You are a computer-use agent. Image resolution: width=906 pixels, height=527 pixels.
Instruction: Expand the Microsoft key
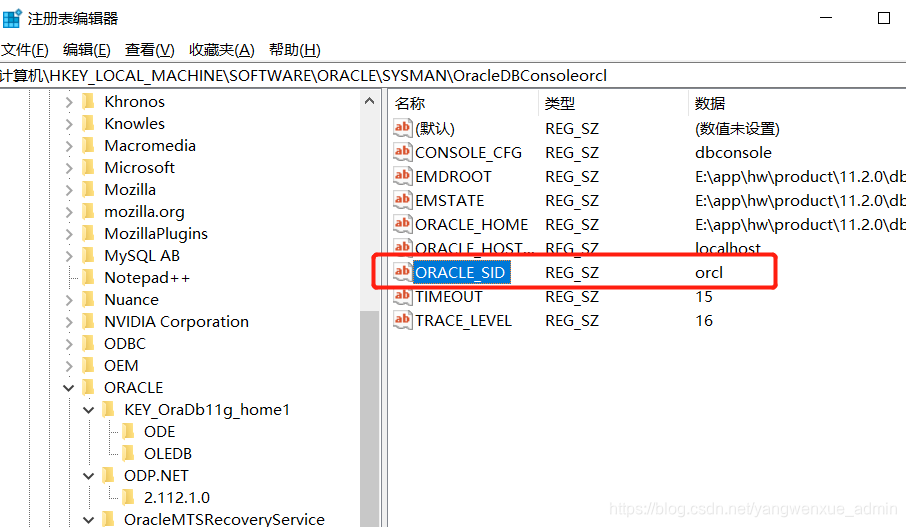tap(69, 168)
